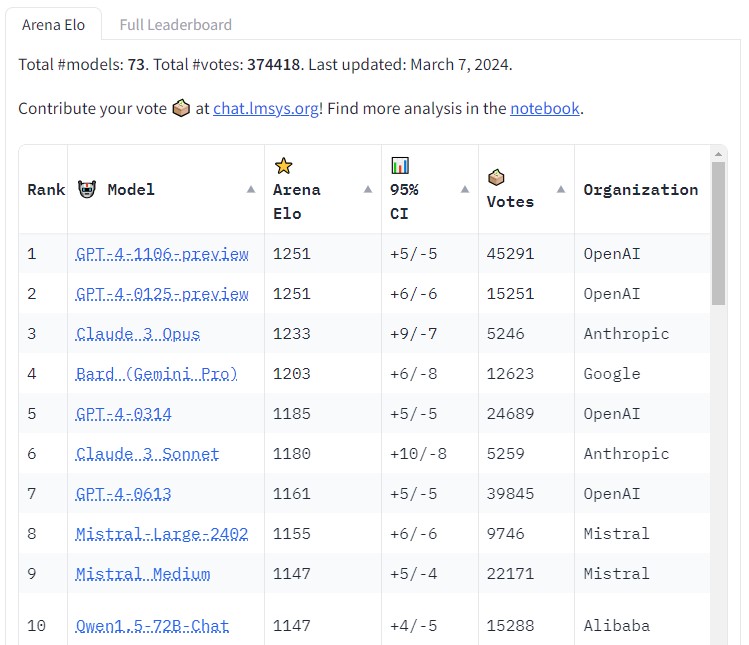Open the Mistral-Large-2402 model link
Viewport: 749px width, 645px height.
pos(162,534)
